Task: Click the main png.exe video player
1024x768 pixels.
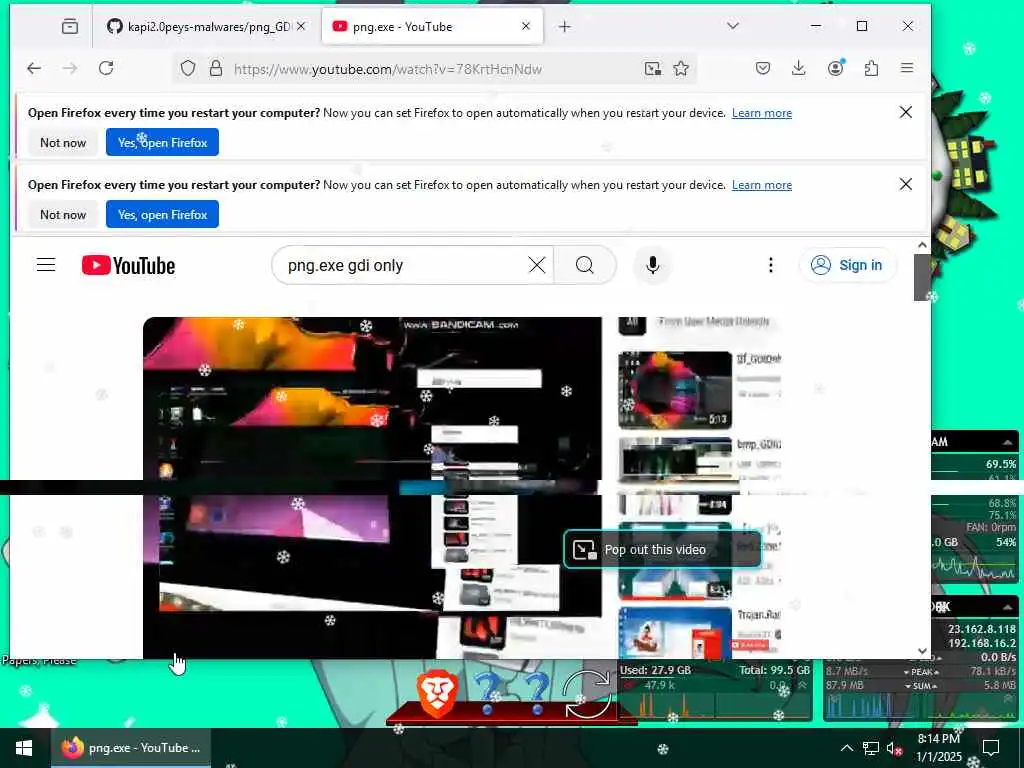Action: [372, 487]
